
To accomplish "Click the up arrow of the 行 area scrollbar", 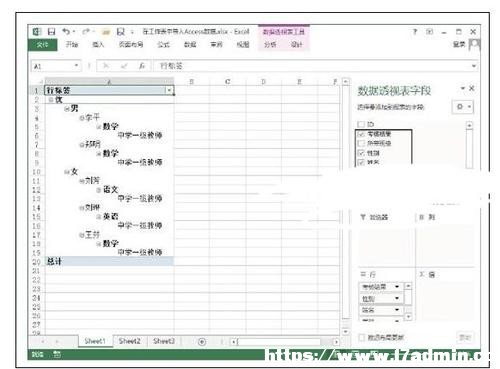I will pyautogui.click(x=408, y=286).
